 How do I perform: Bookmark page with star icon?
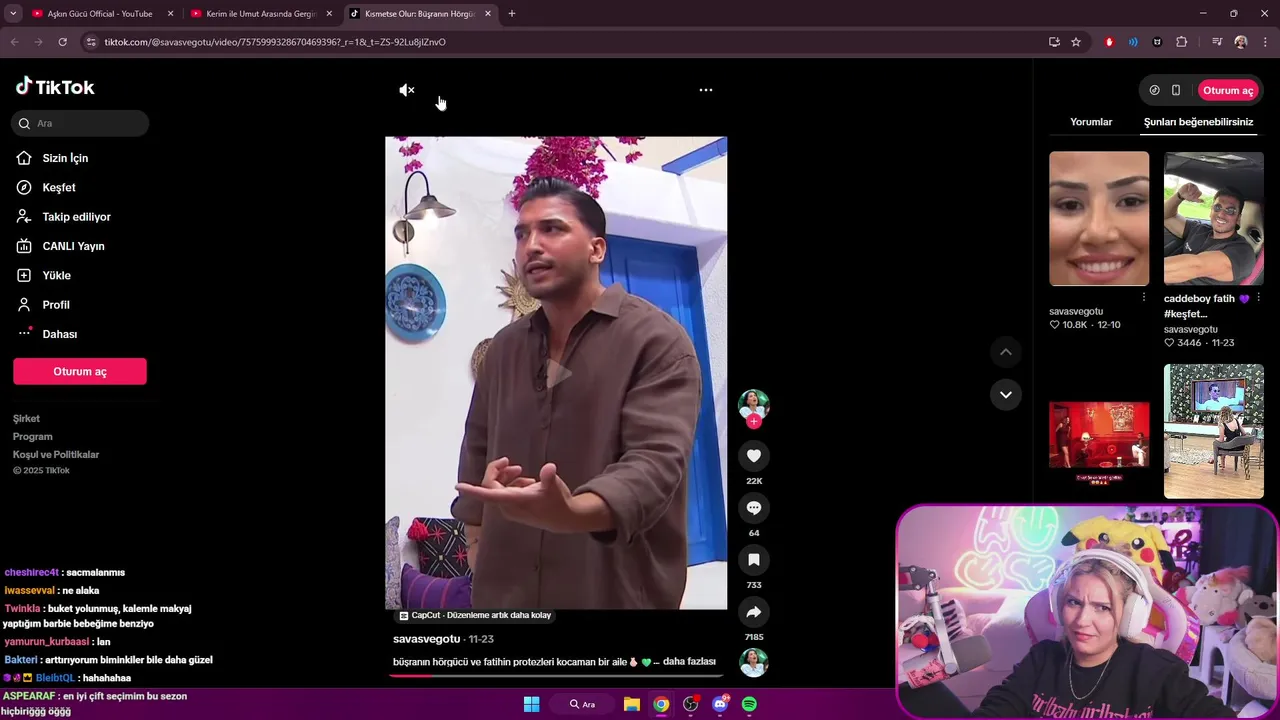1076,42
